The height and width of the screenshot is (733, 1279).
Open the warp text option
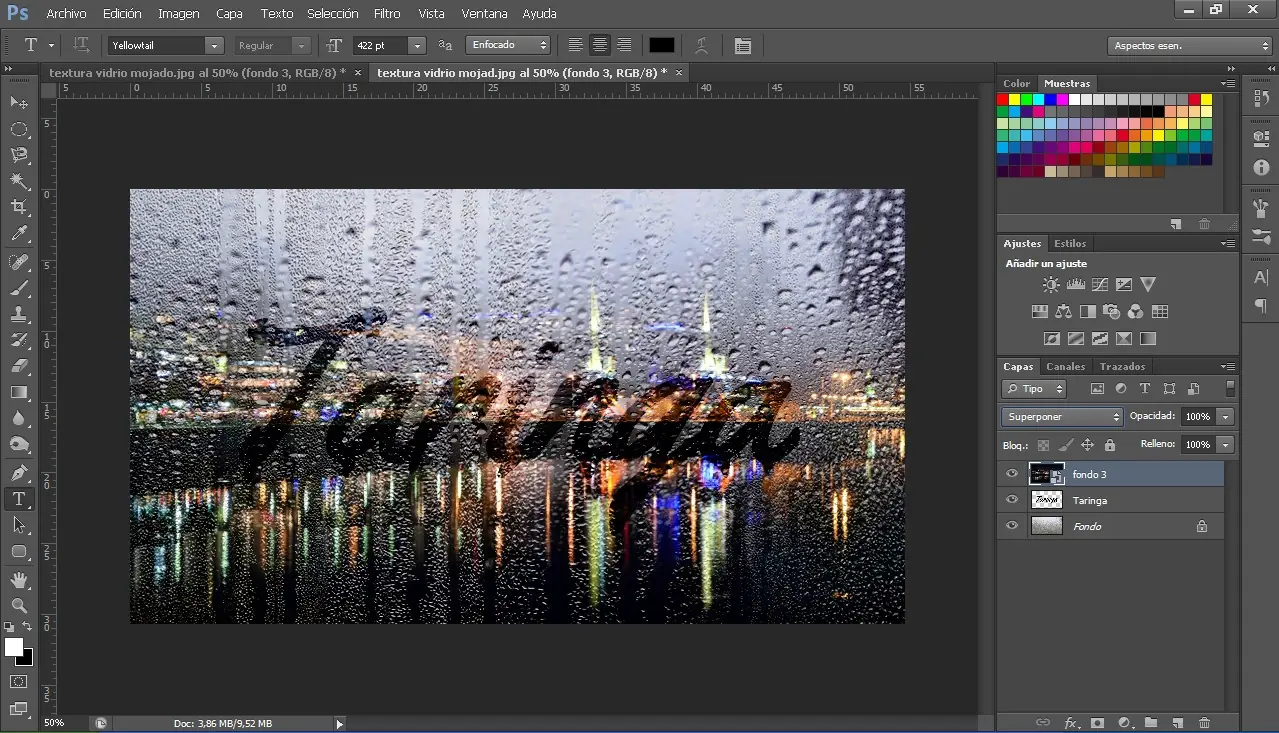[702, 45]
